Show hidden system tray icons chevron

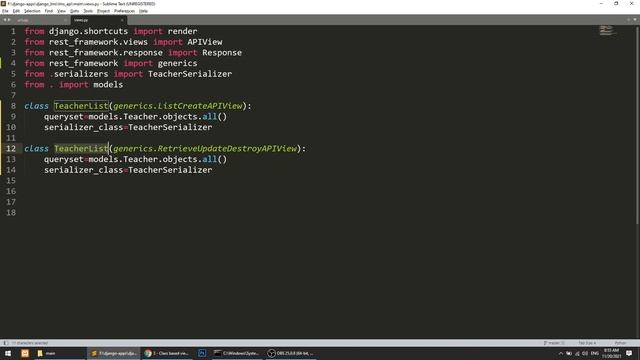coord(560,353)
